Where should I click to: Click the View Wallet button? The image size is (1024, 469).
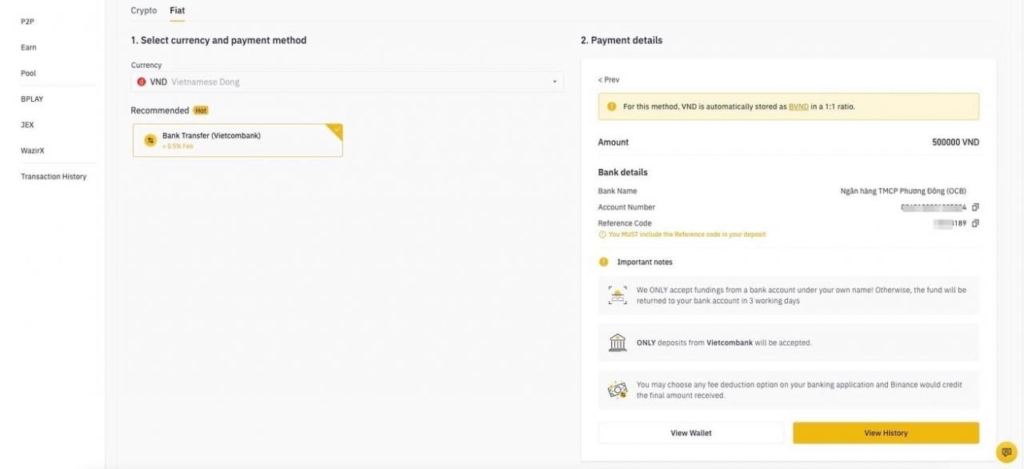click(x=691, y=433)
